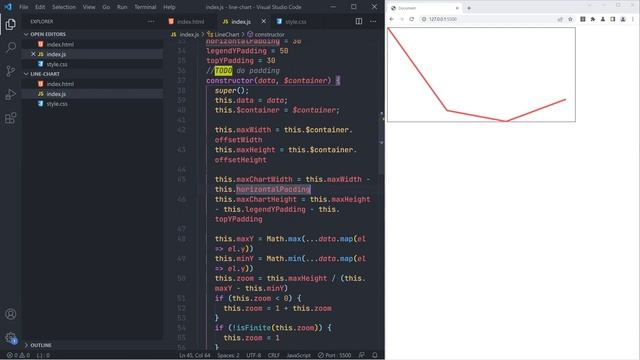This screenshot has height=360, width=640.
Task: Close the Document tab in Chrome
Action: pyautogui.click(x=457, y=8)
